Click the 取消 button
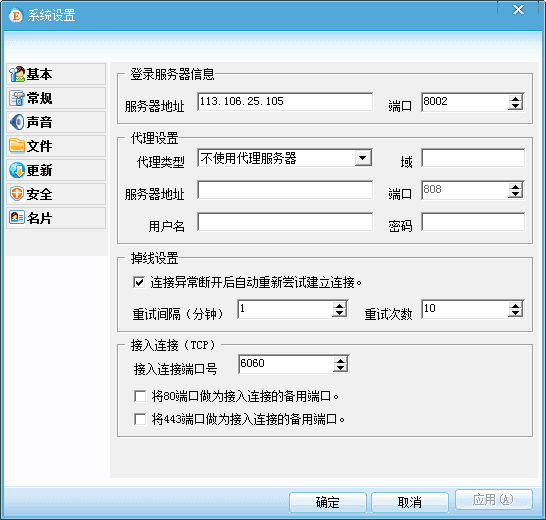This screenshot has width=546, height=520. pos(410,502)
